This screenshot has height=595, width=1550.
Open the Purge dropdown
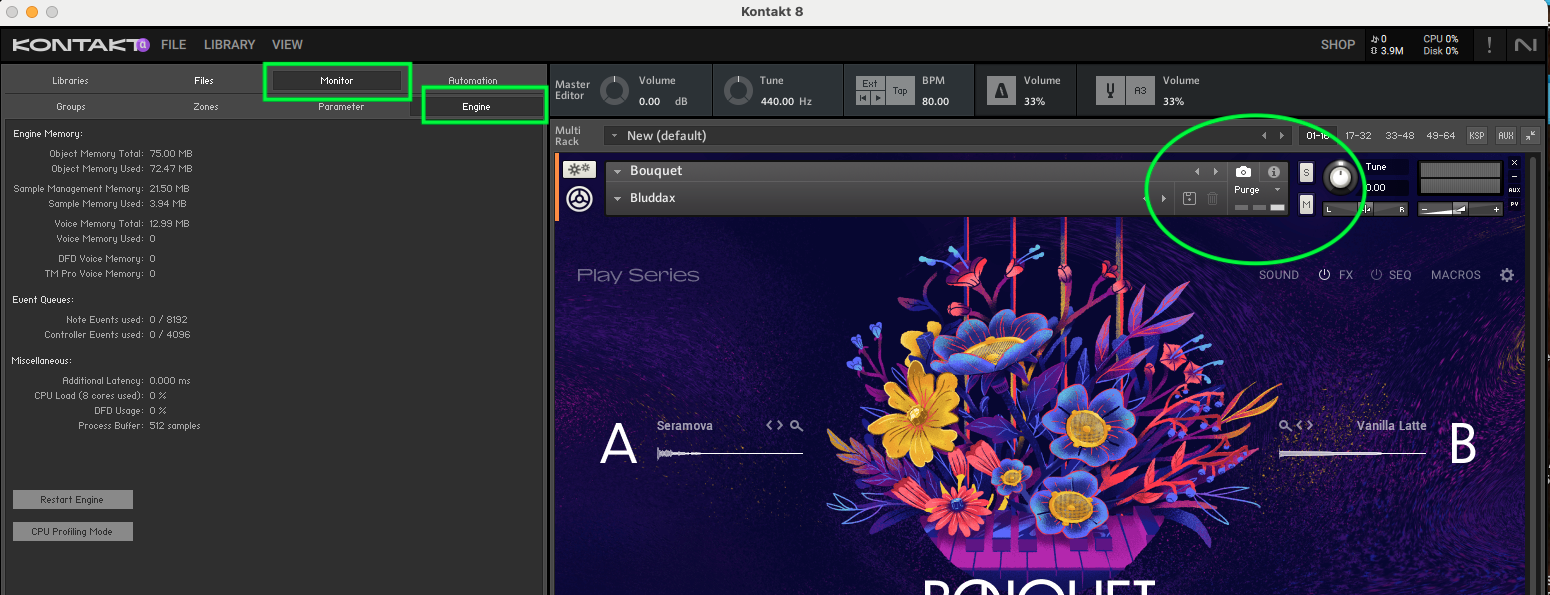coord(1258,189)
